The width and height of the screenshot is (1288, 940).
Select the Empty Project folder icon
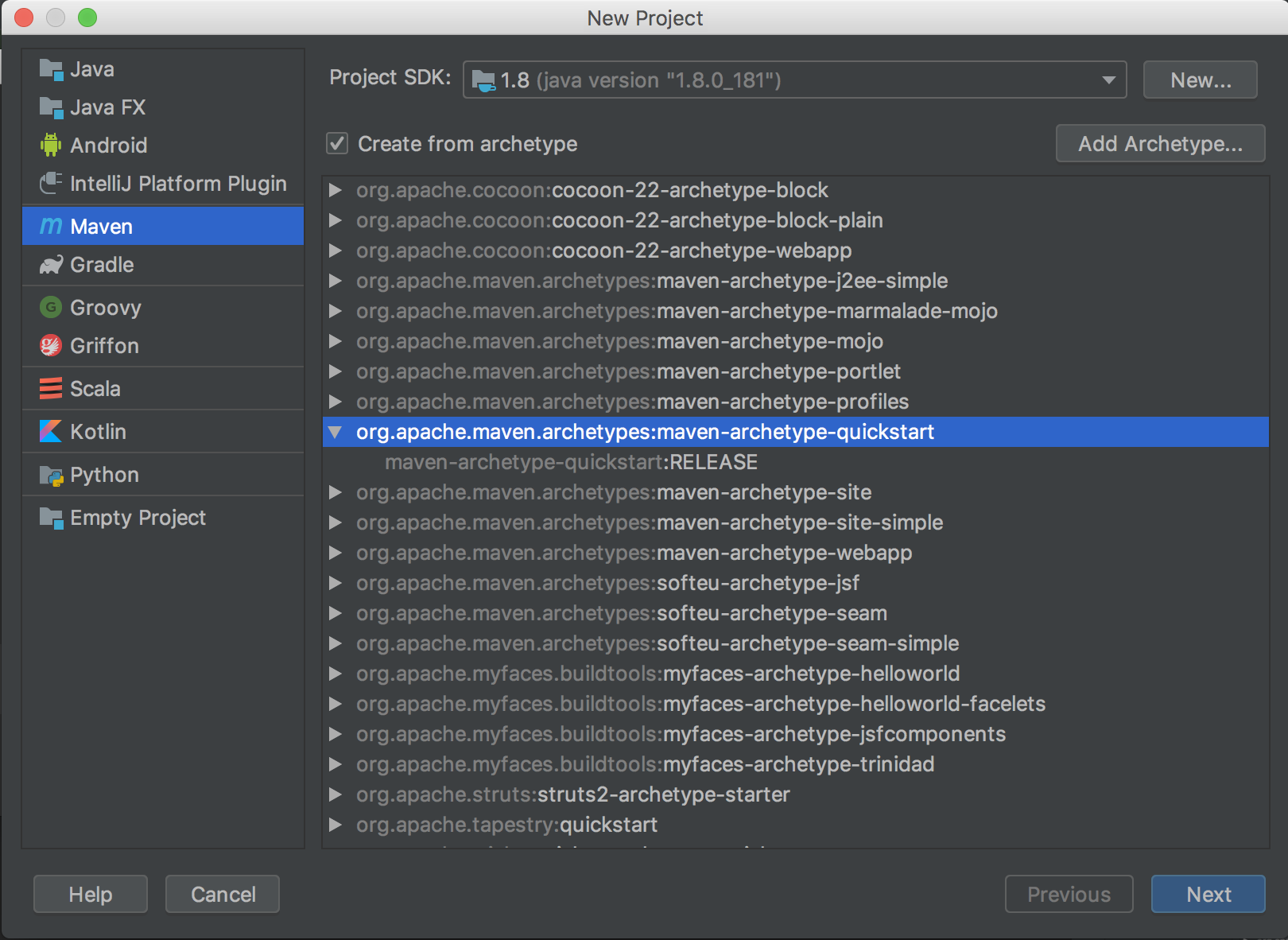[x=51, y=519]
